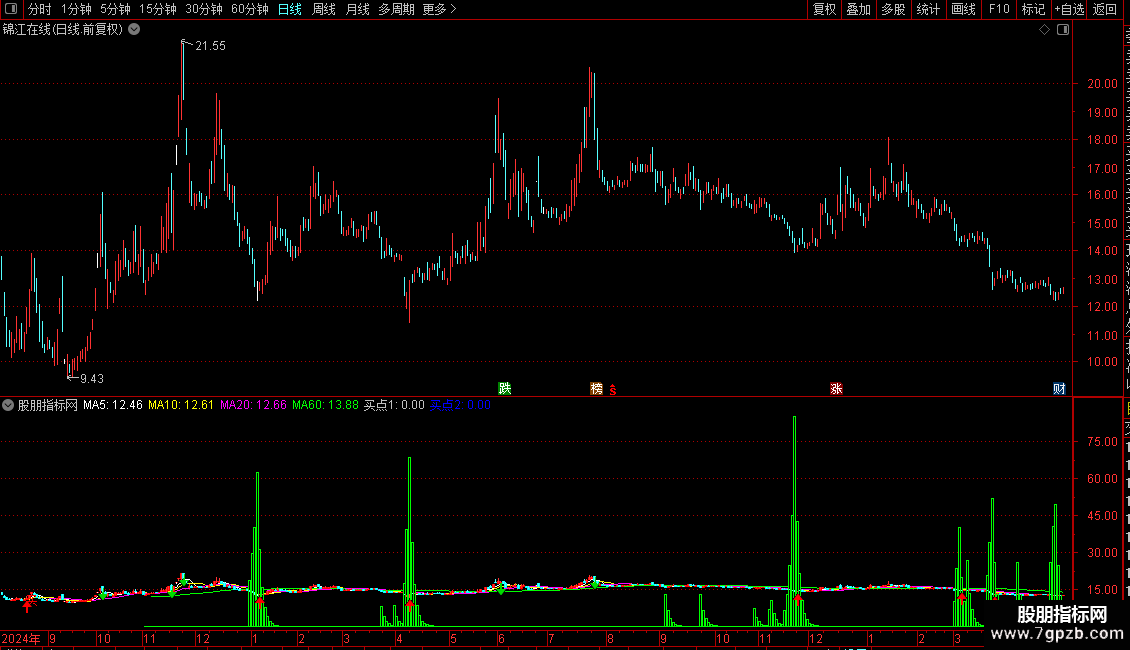Click the 画线 drawing button
1130x650 pixels.
tap(964, 9)
